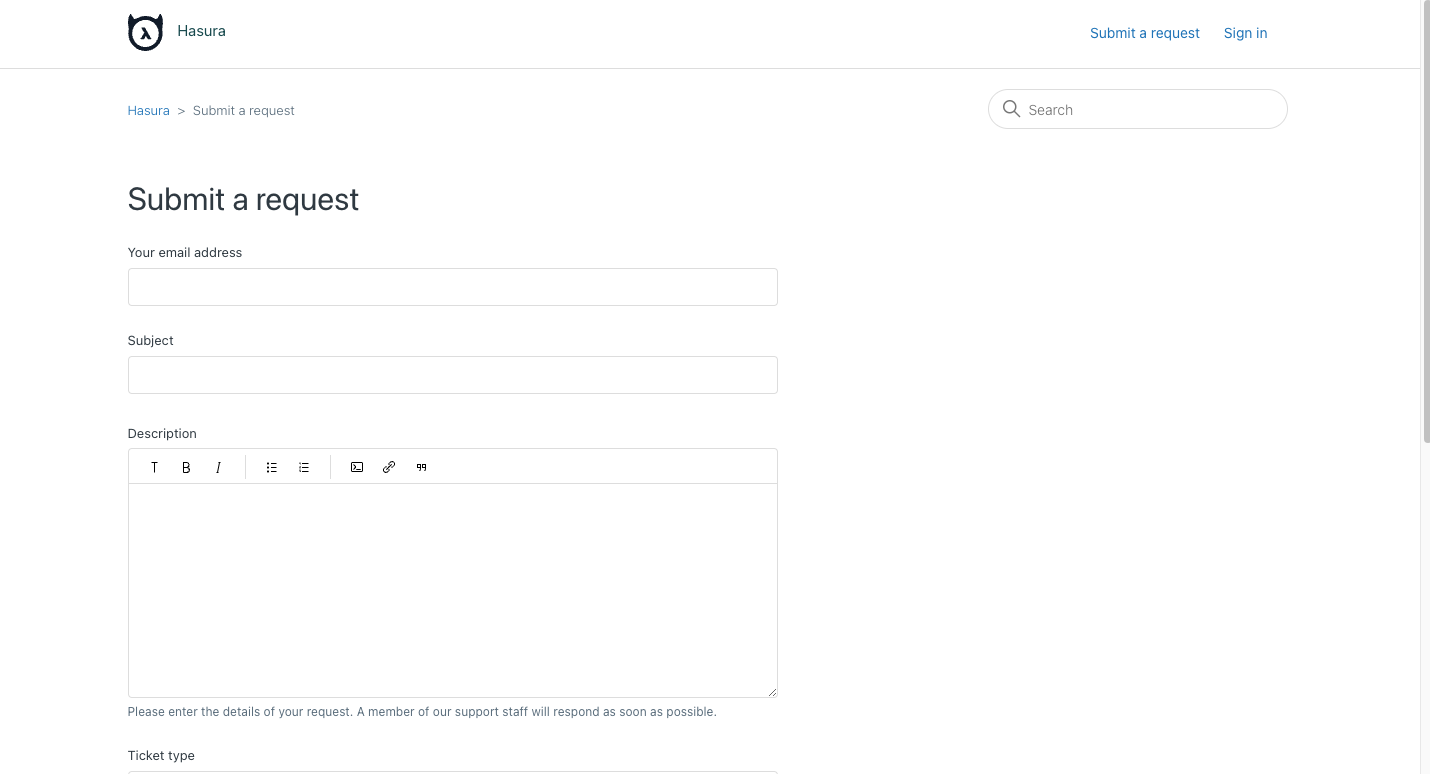Screen dimensions: 1430x774
Task: Click inside the Subject field
Action: click(x=452, y=375)
